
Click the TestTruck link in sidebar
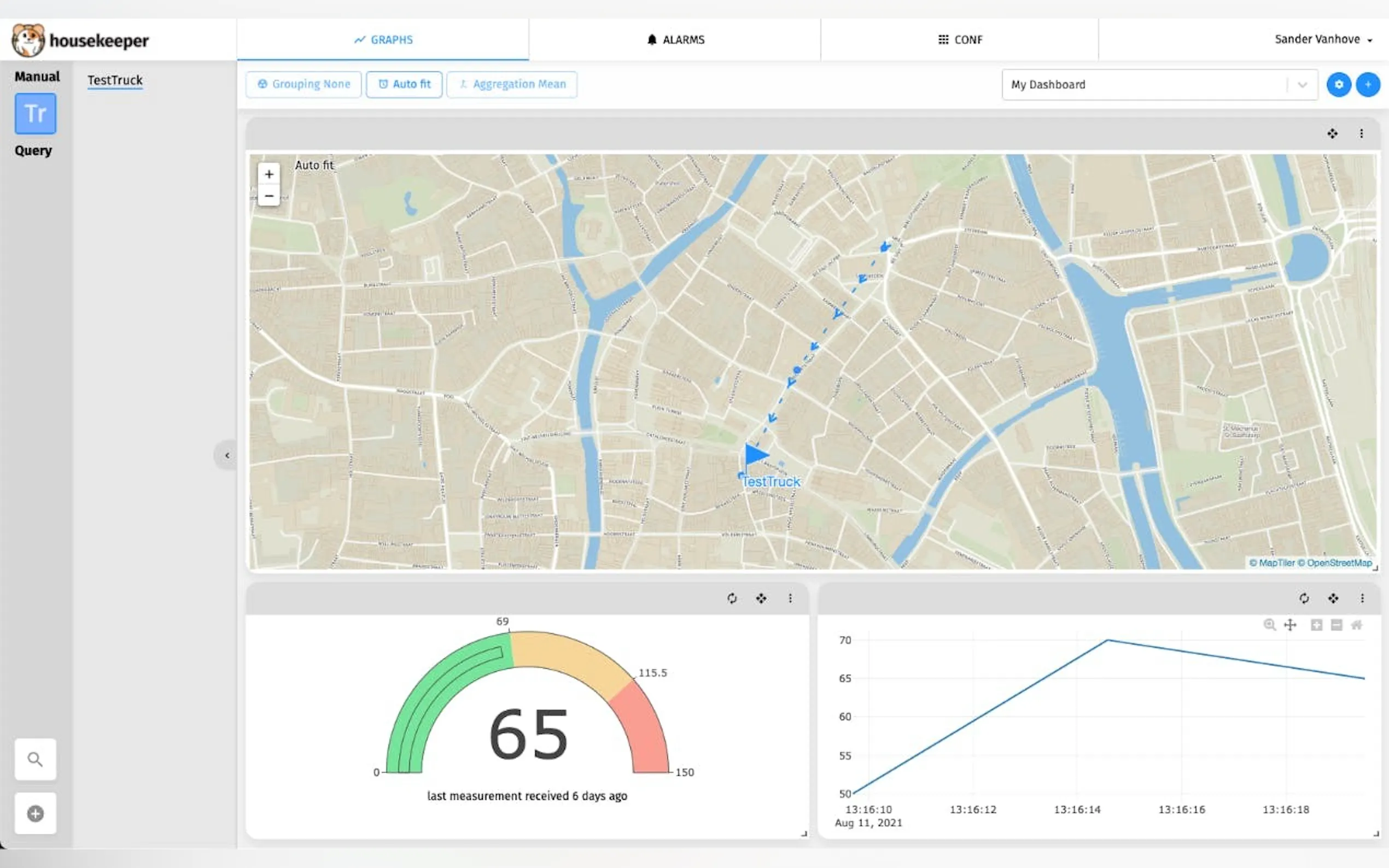[x=115, y=80]
